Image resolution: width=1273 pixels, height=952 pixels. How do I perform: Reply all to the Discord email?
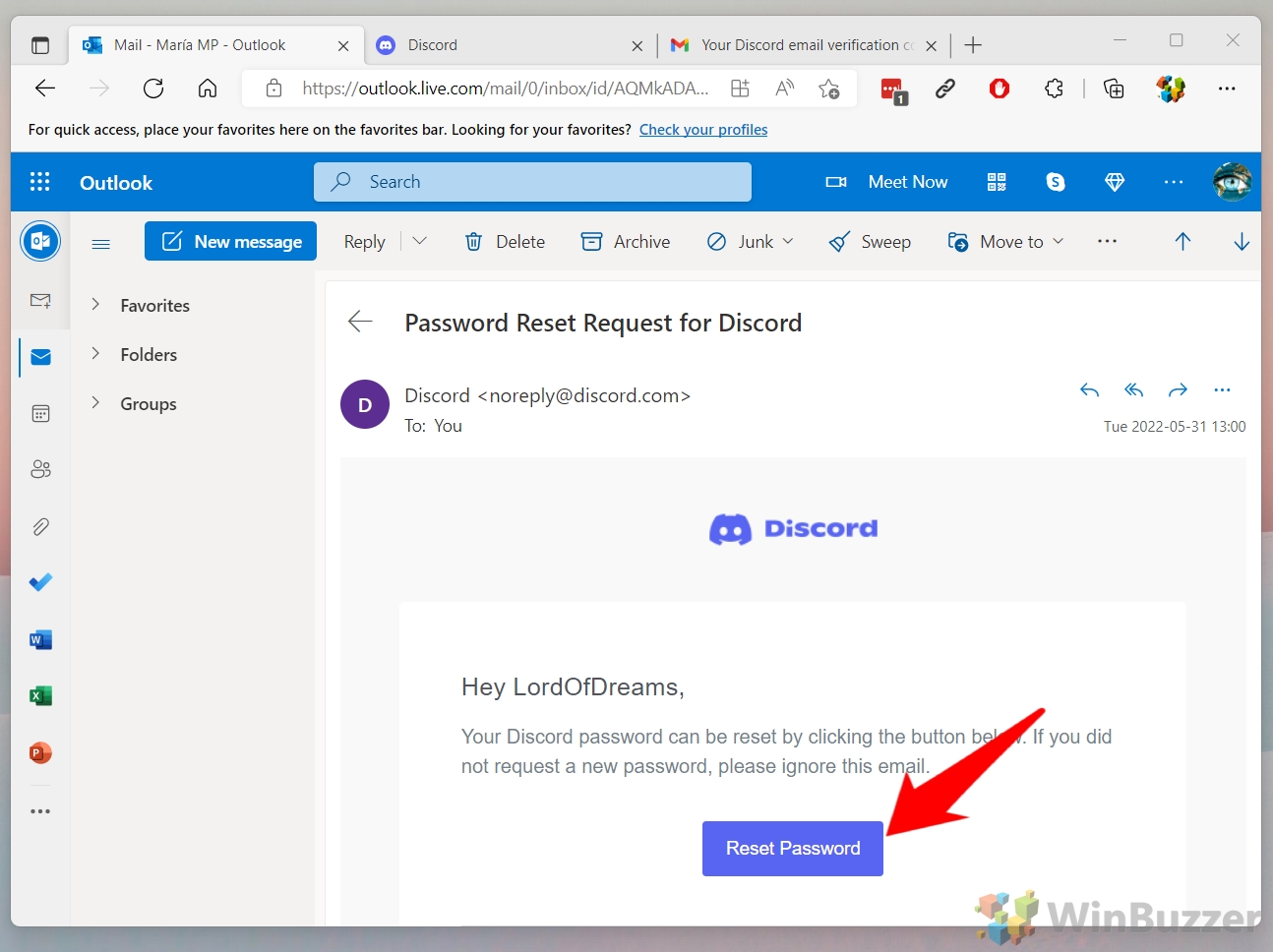point(1133,390)
